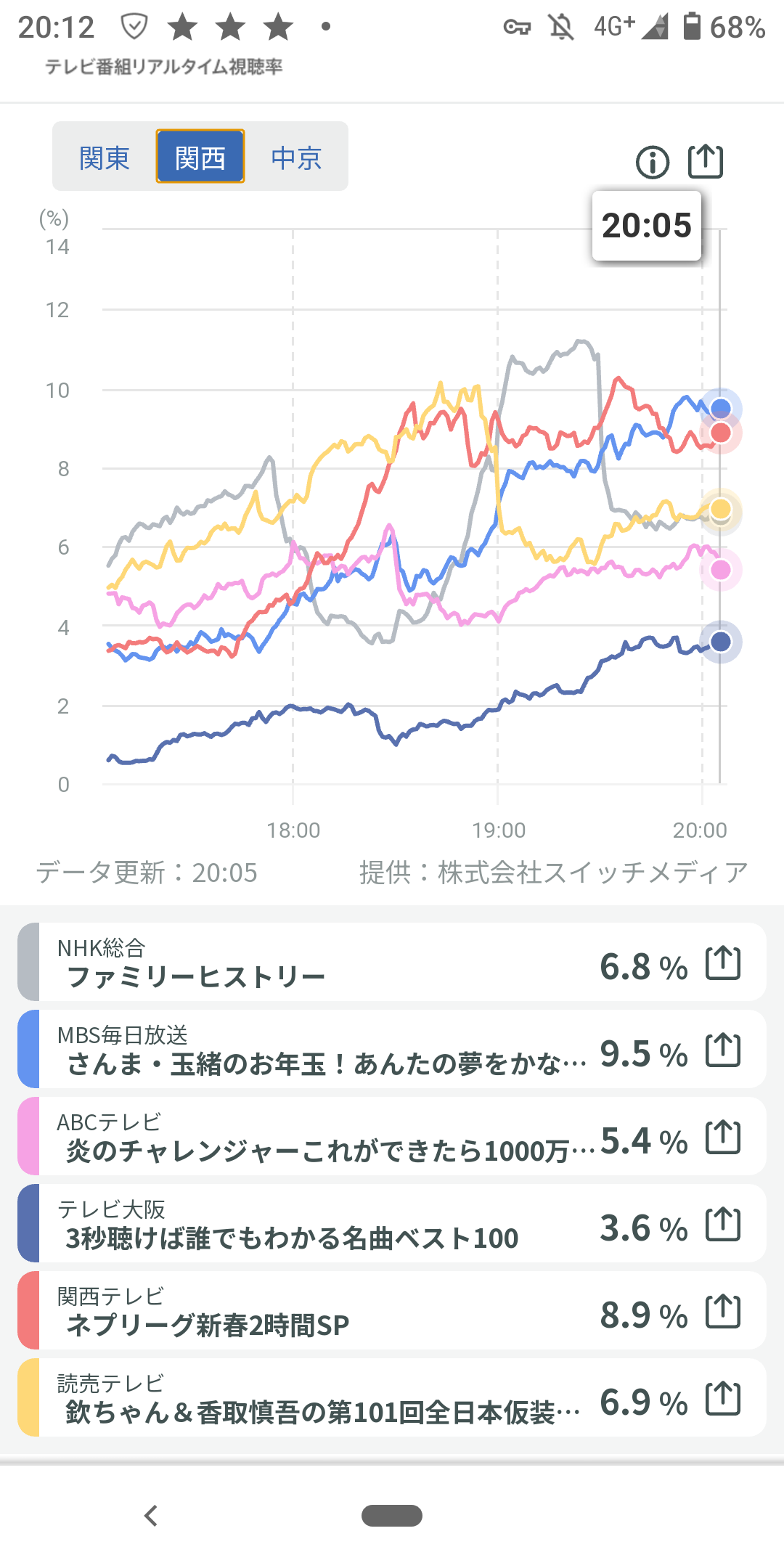Tap the dark navy テレビ大阪 chart point

720,642
